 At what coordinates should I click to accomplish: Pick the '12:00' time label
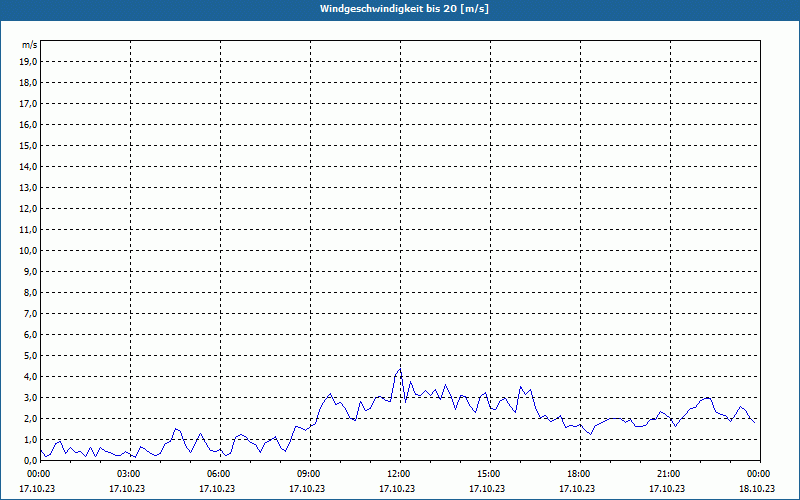point(398,474)
